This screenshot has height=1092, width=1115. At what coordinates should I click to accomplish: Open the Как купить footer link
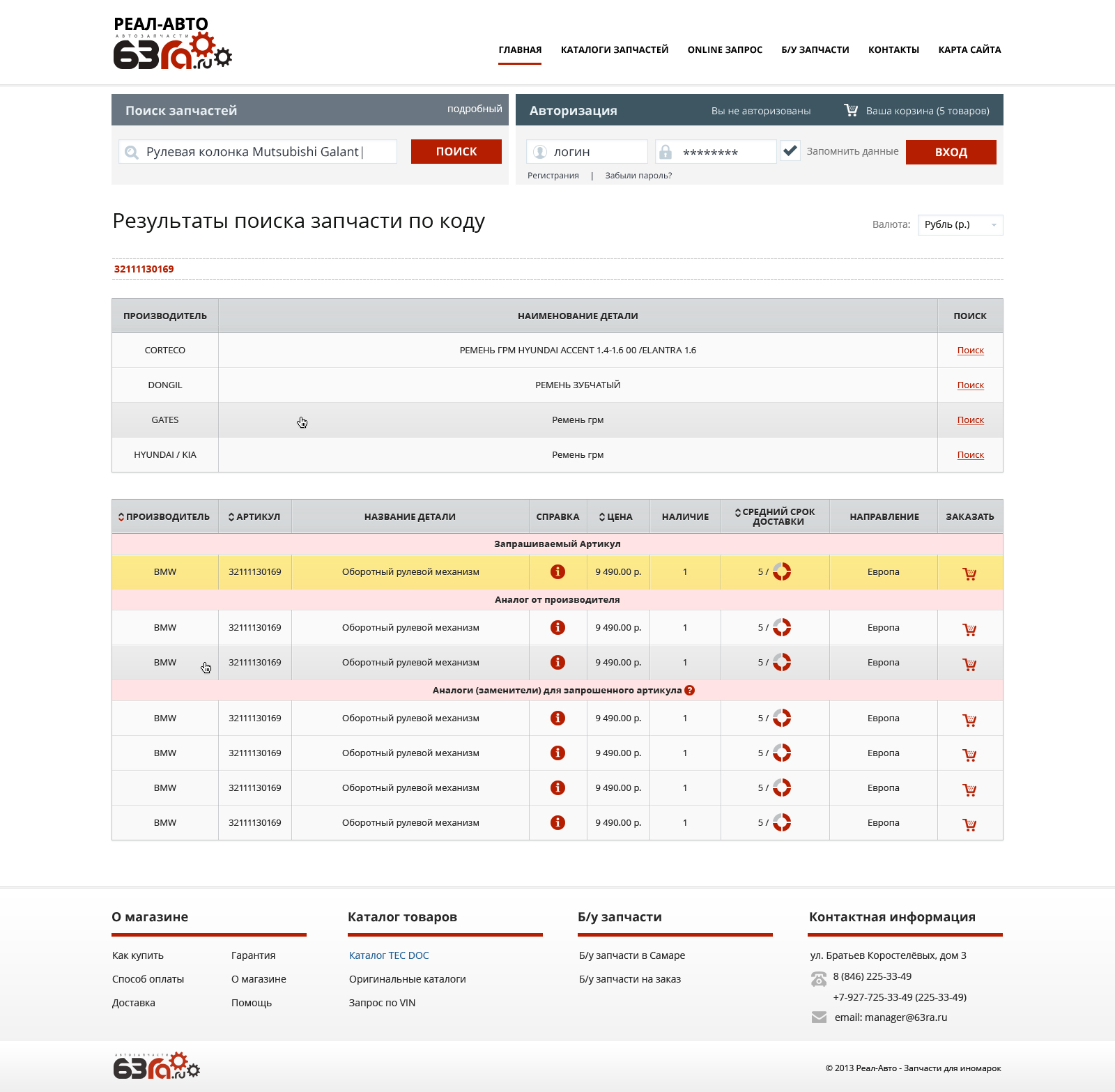click(138, 955)
